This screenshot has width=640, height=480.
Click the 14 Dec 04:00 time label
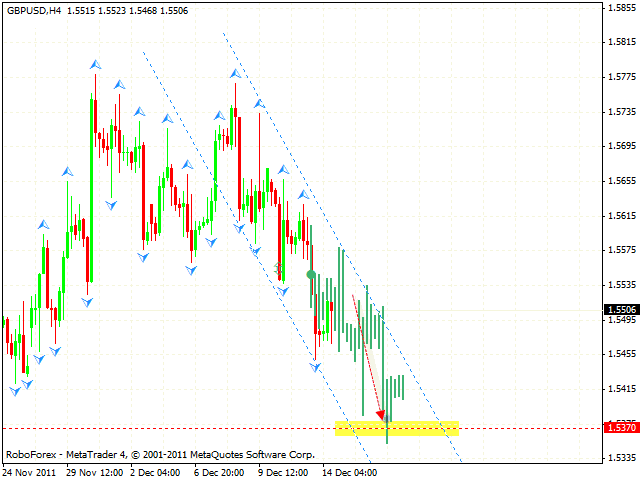350,473
